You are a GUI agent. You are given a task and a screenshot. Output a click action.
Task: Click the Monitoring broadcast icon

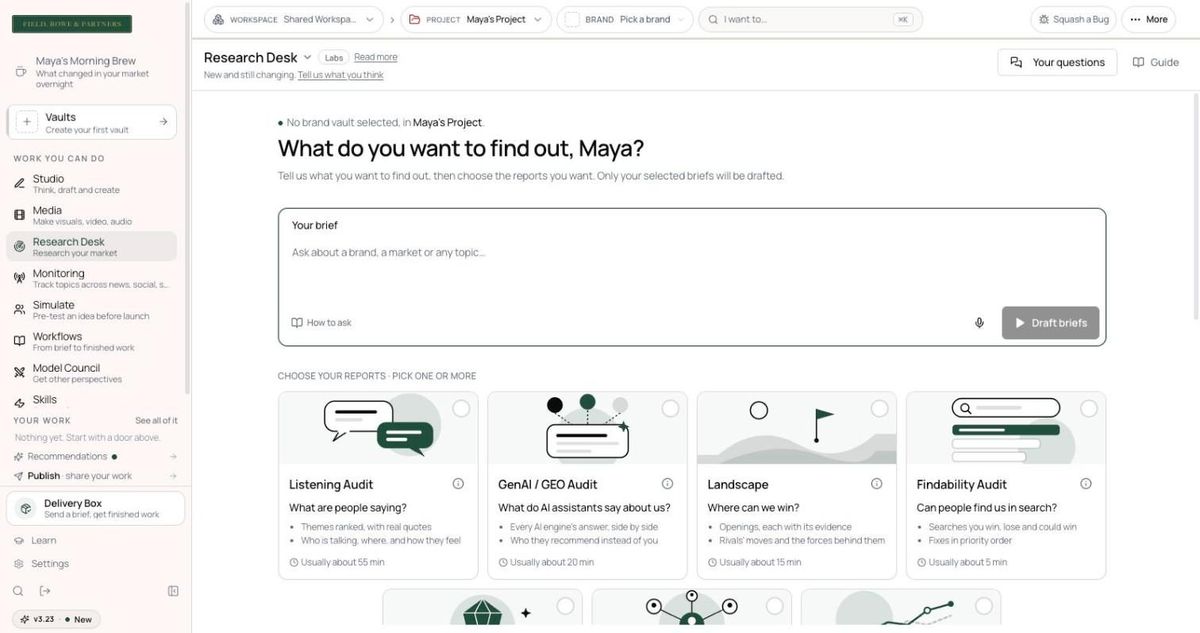point(20,278)
